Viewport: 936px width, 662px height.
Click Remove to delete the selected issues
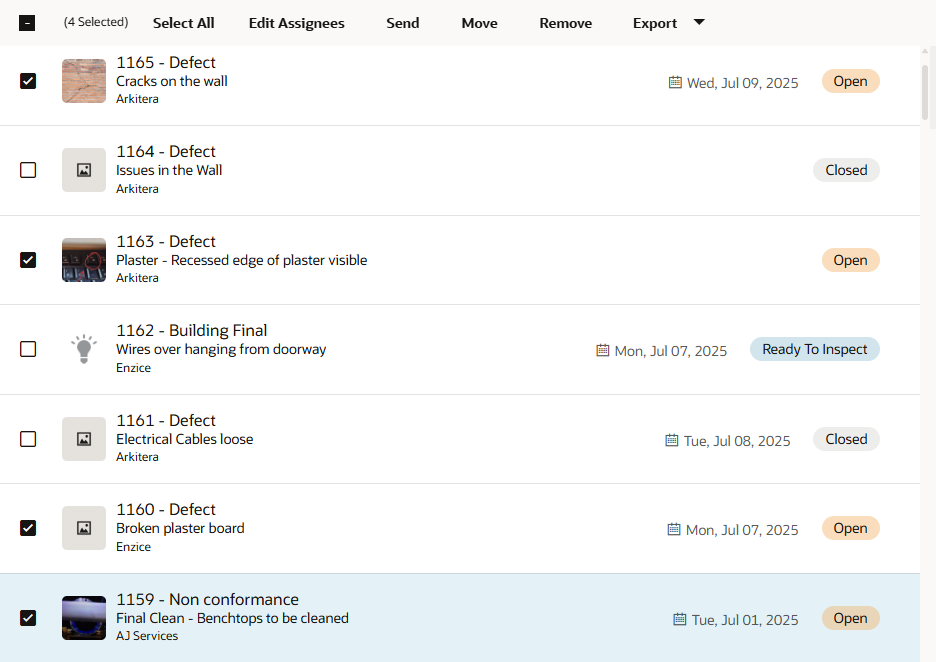point(566,23)
